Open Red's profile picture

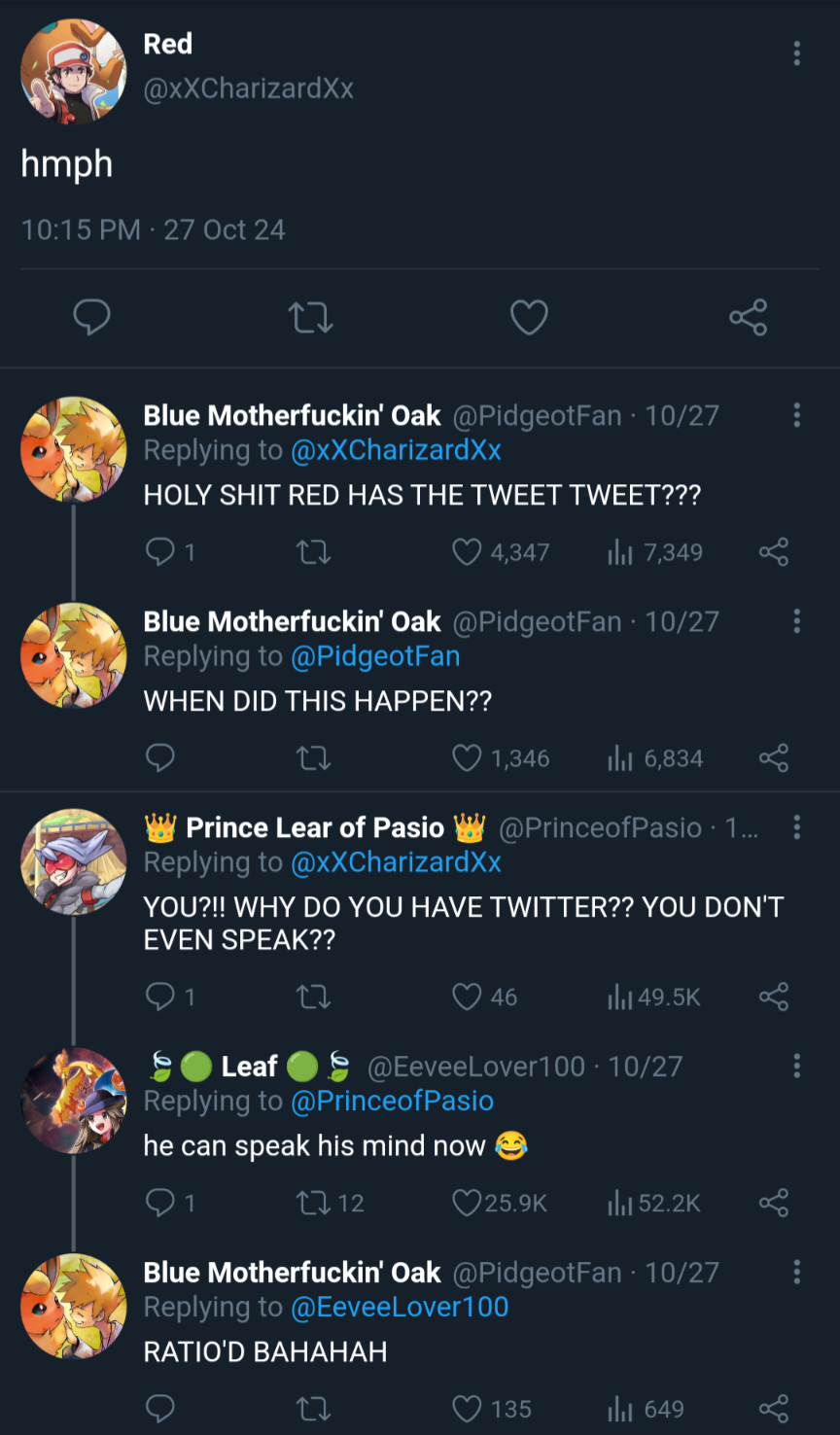point(74,72)
